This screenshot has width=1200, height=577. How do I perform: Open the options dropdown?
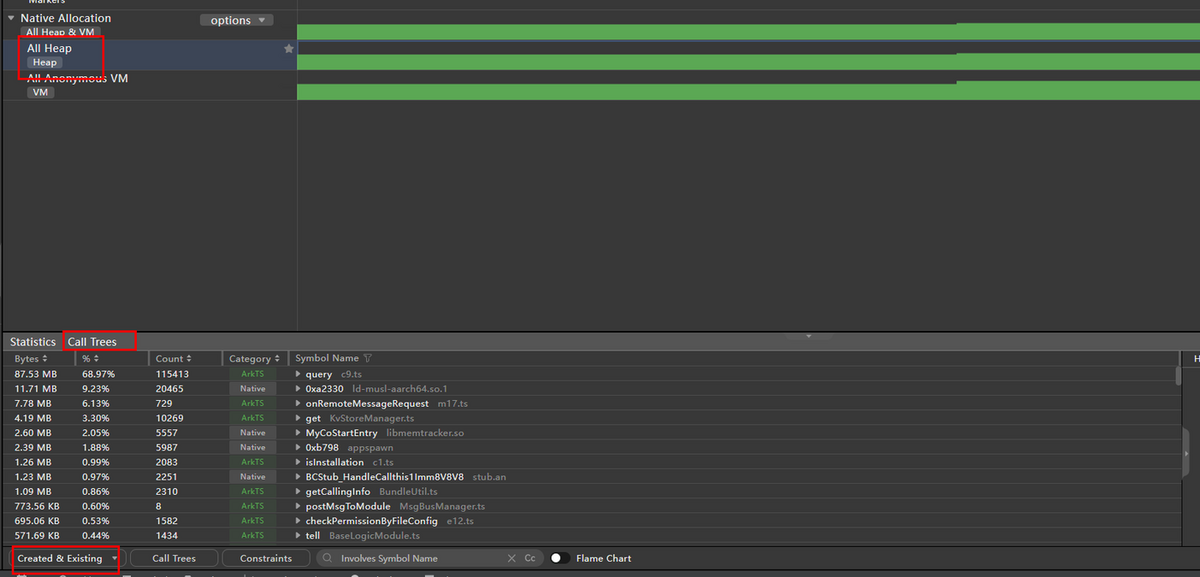coord(236,20)
